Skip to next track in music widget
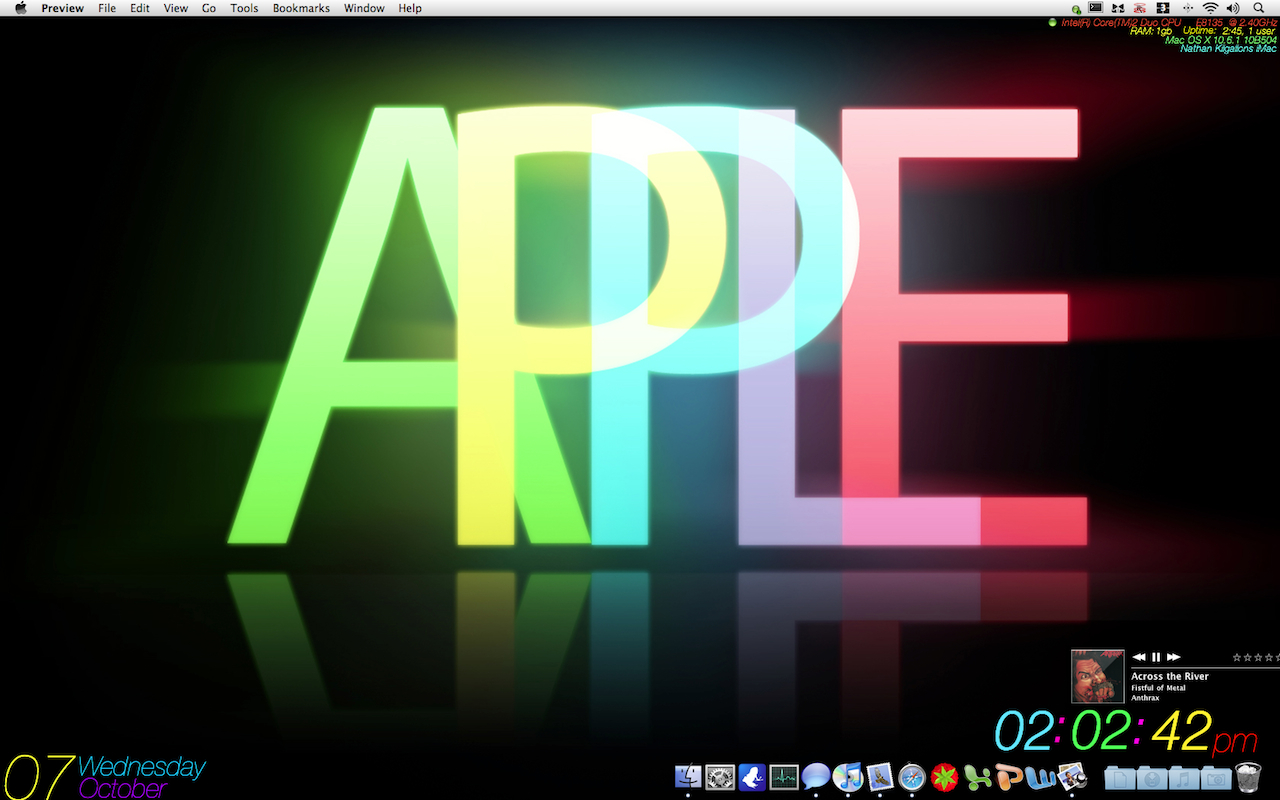1280x800 pixels. click(x=1174, y=657)
